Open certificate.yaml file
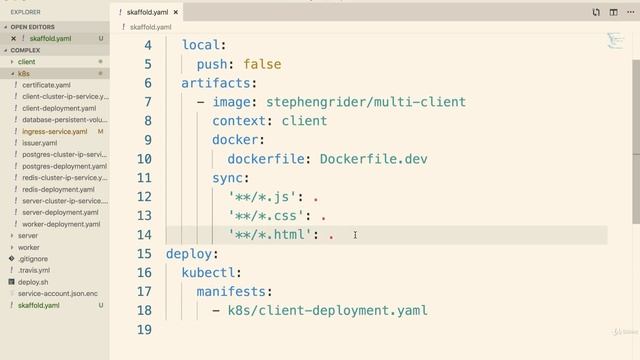Image resolution: width=640 pixels, height=360 pixels. tap(46, 85)
